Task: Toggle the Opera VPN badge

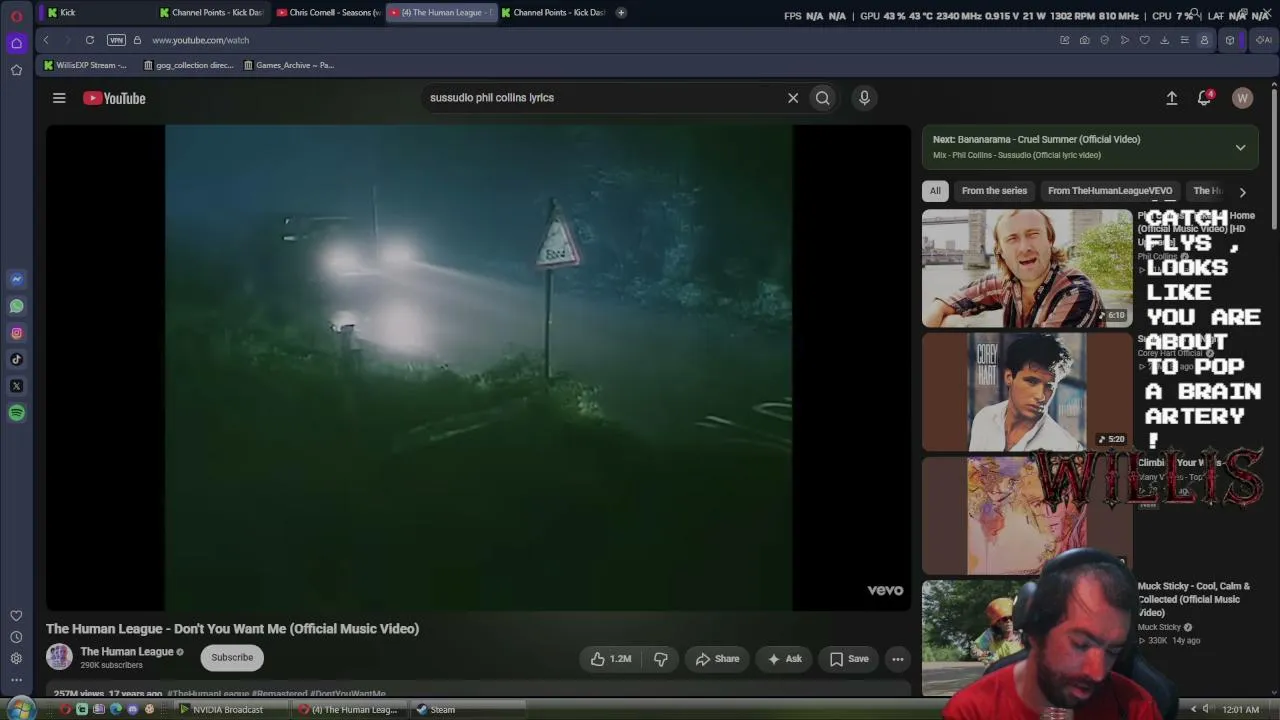Action: tap(116, 40)
